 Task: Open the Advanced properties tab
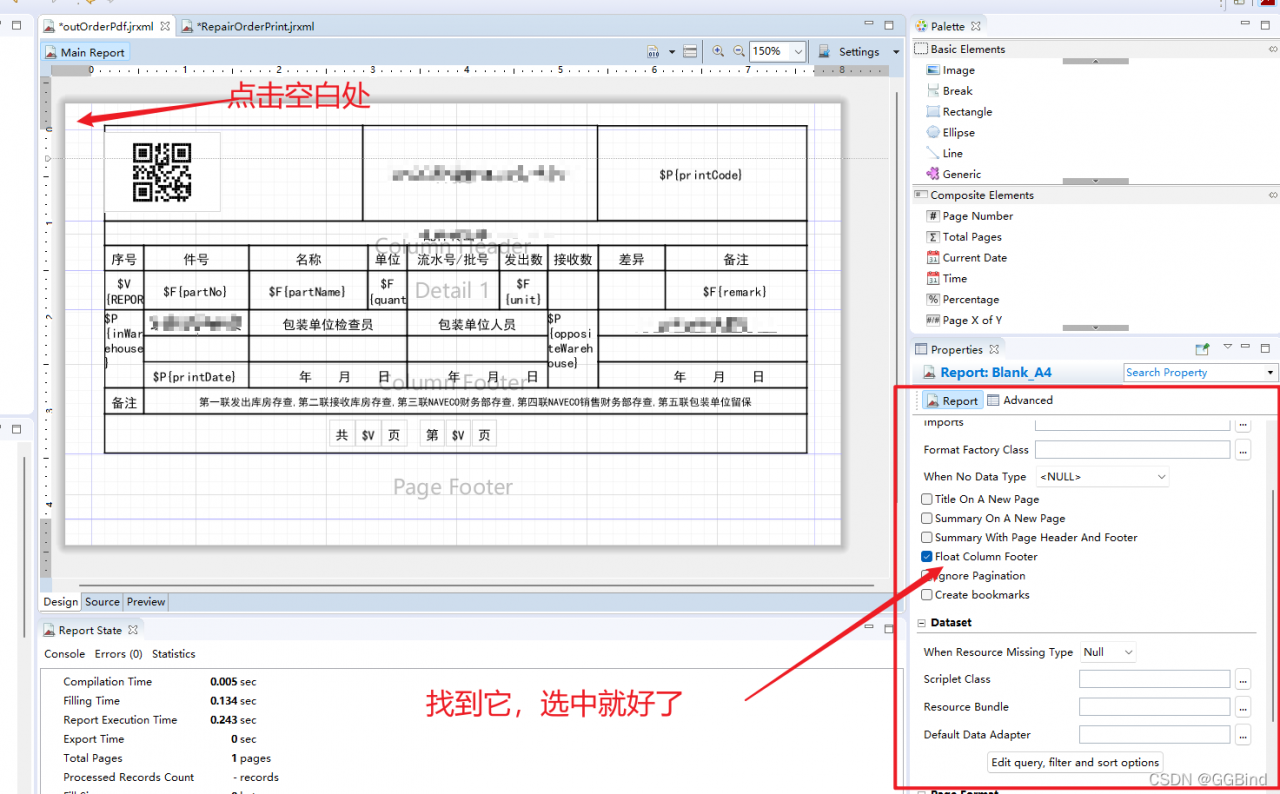[x=1020, y=400]
